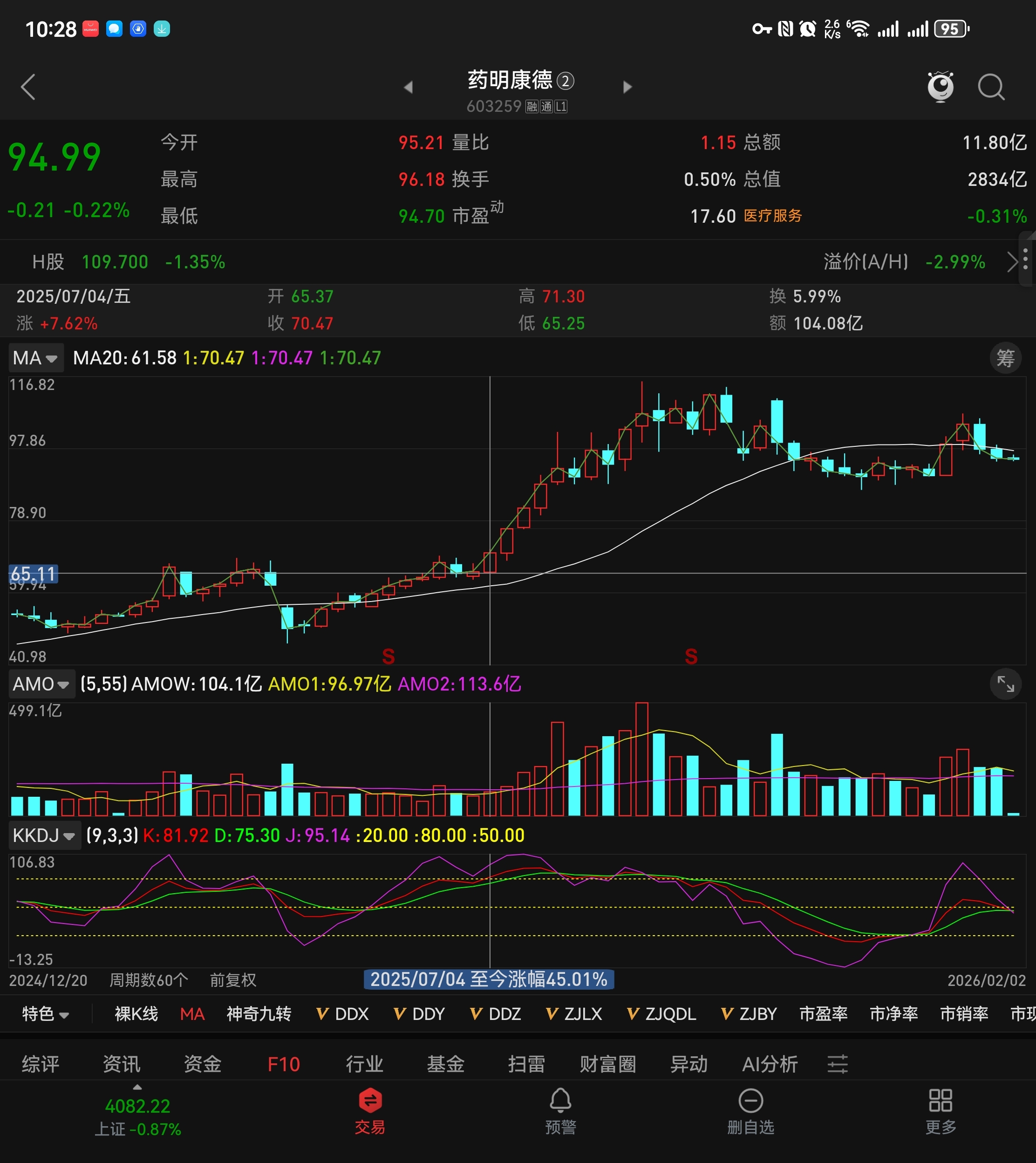This screenshot has width=1036, height=1163.
Task: Open the F10 tab
Action: pos(284,1064)
